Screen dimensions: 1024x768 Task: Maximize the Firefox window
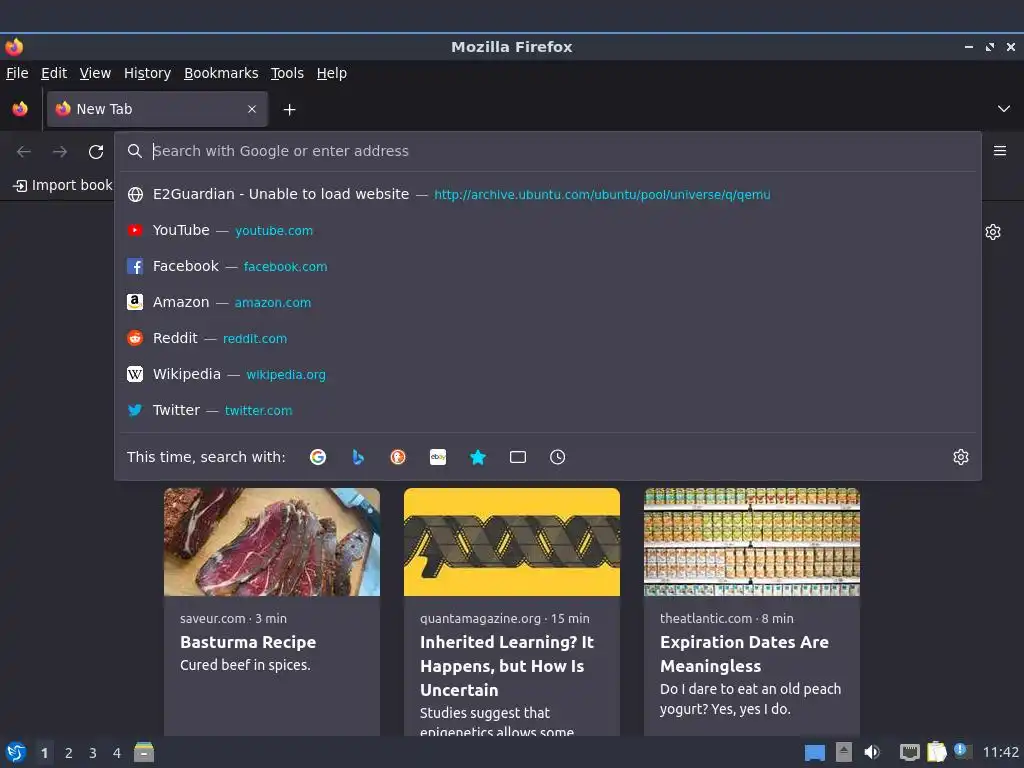(990, 47)
